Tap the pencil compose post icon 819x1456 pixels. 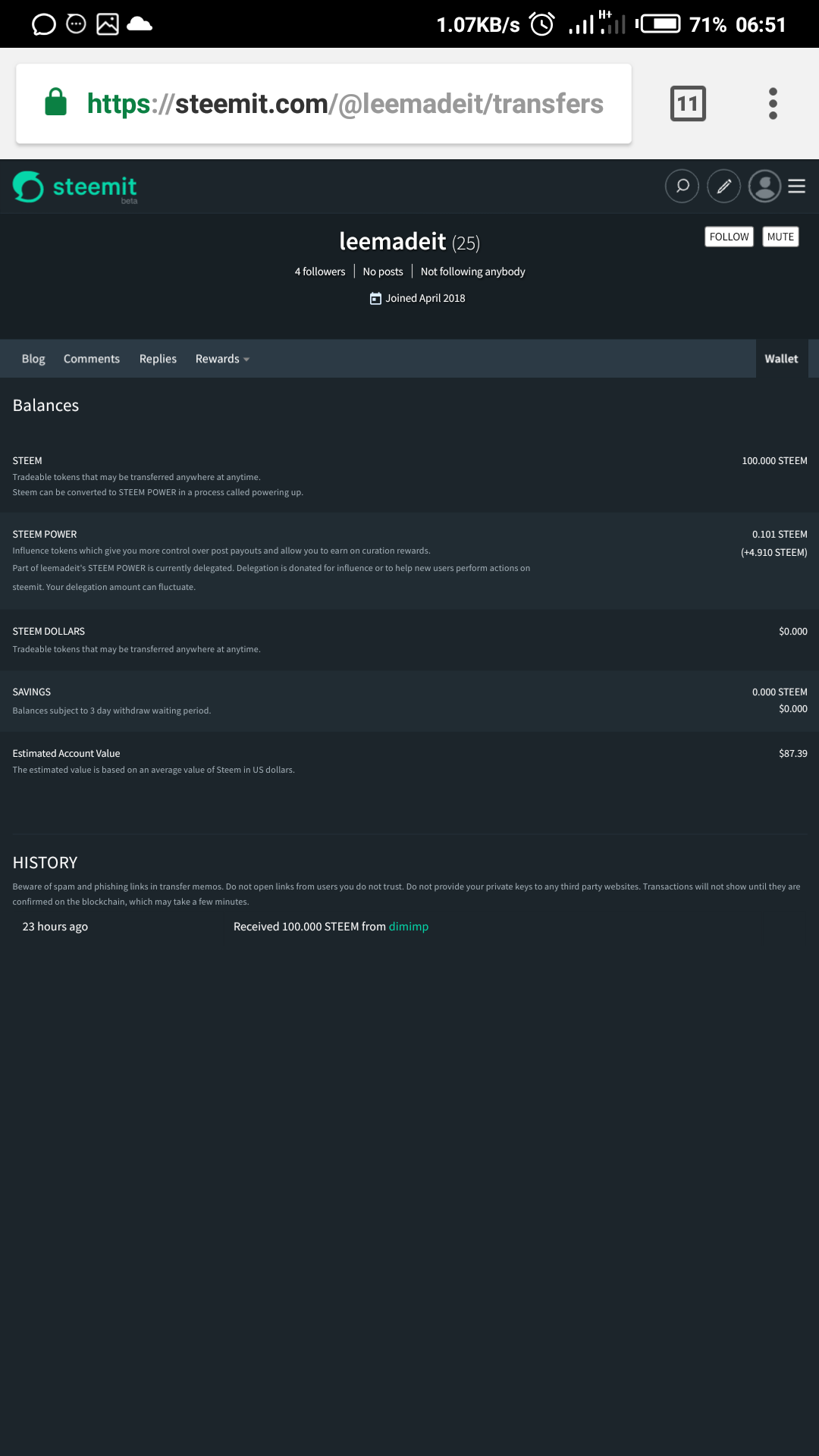[x=723, y=186]
